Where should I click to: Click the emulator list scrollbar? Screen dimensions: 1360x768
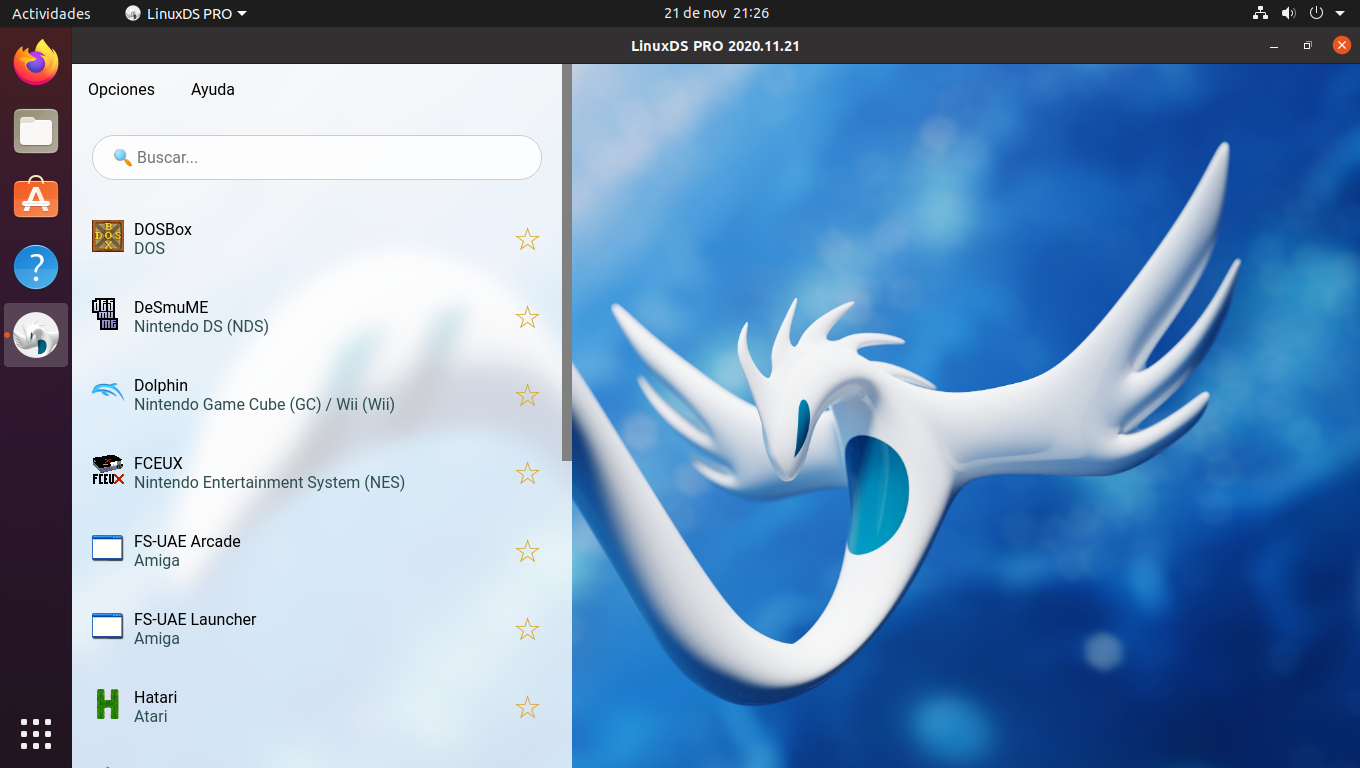coord(567,262)
